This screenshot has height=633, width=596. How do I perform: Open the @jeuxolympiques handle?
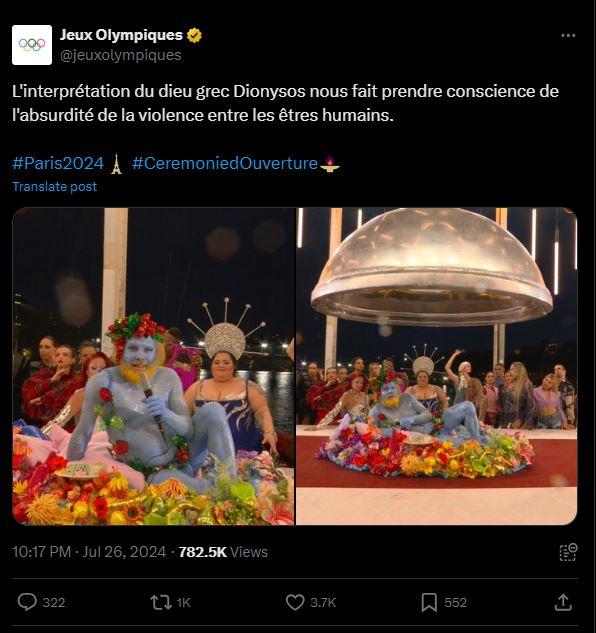pos(120,55)
